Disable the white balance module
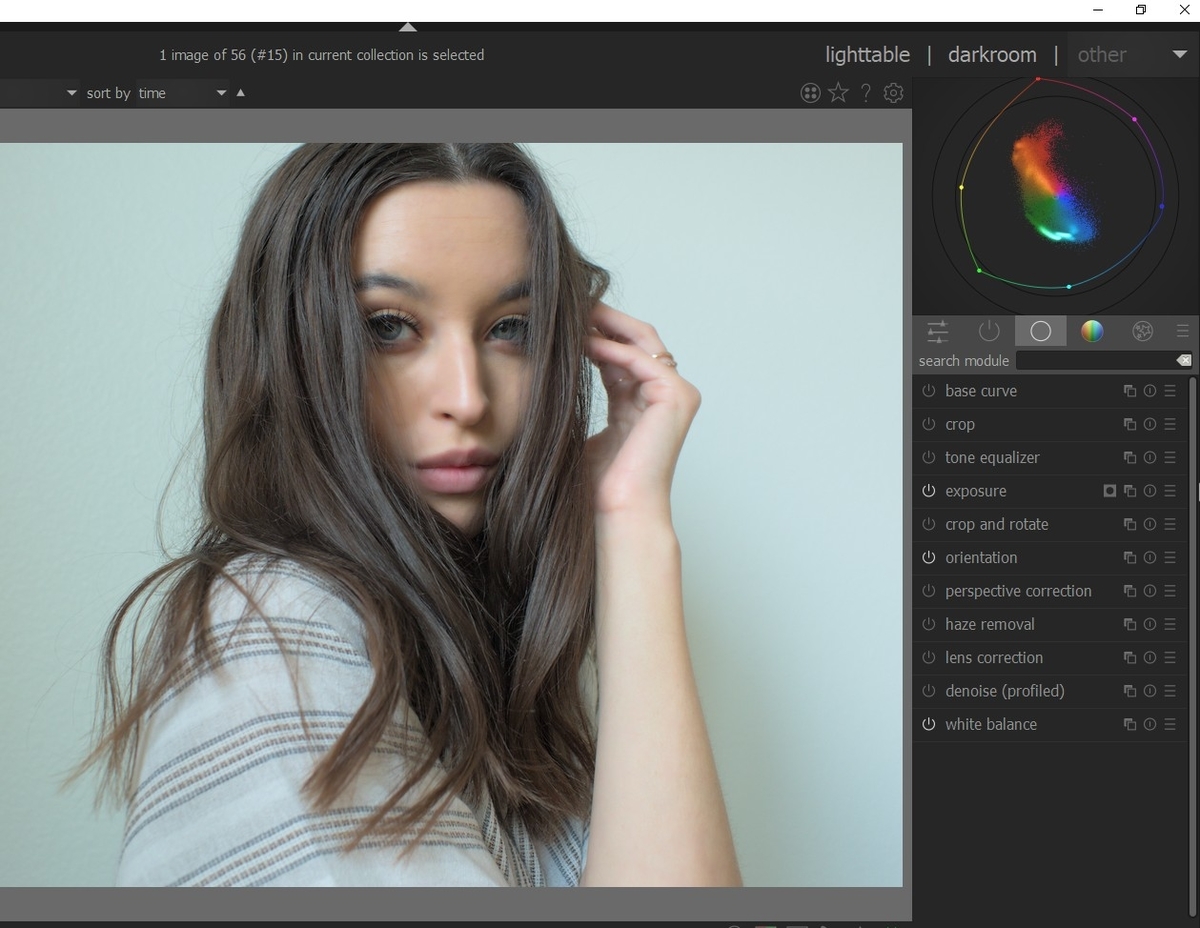Viewport: 1200px width, 928px height. [928, 724]
